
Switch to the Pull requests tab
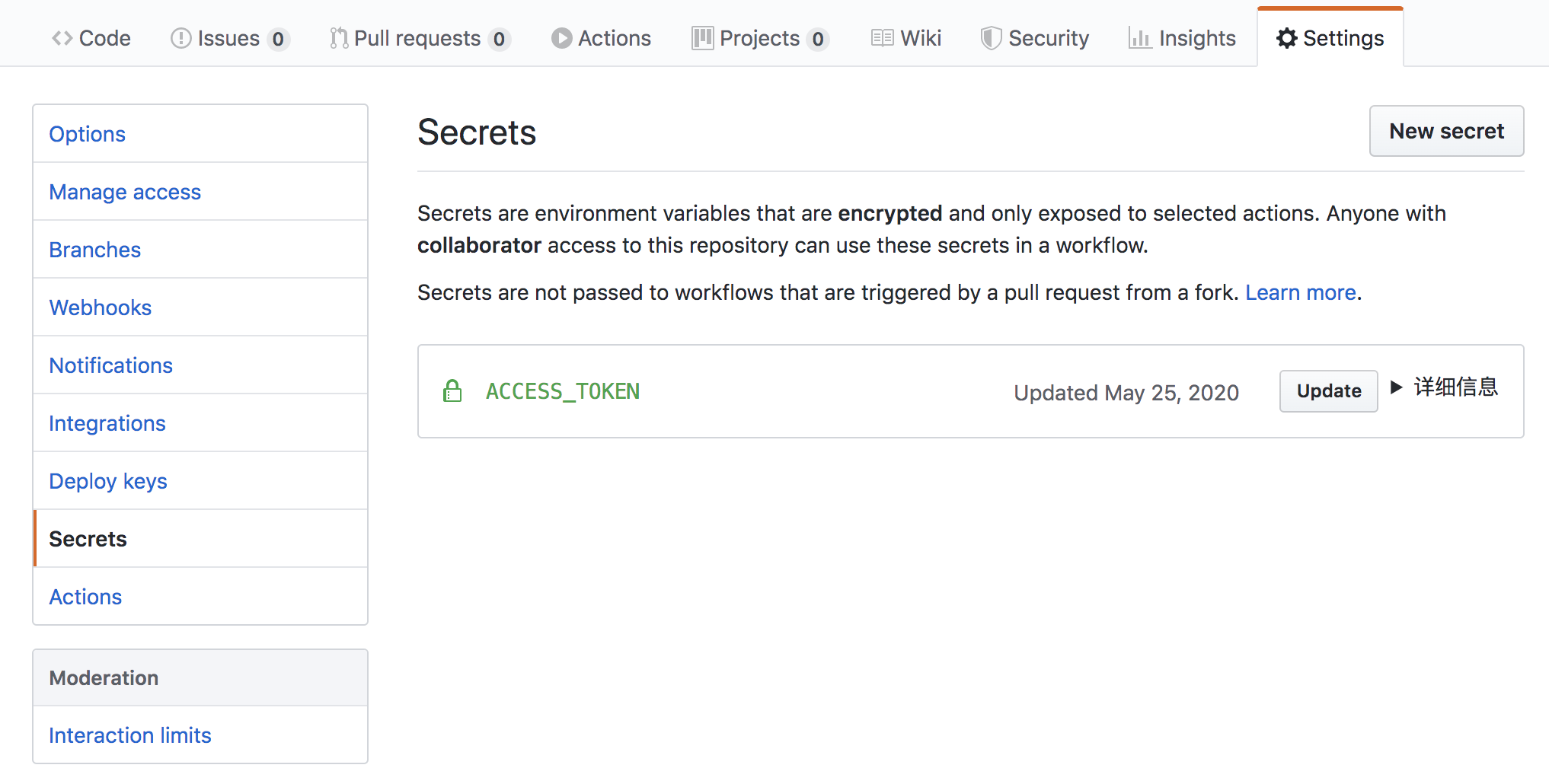417,38
